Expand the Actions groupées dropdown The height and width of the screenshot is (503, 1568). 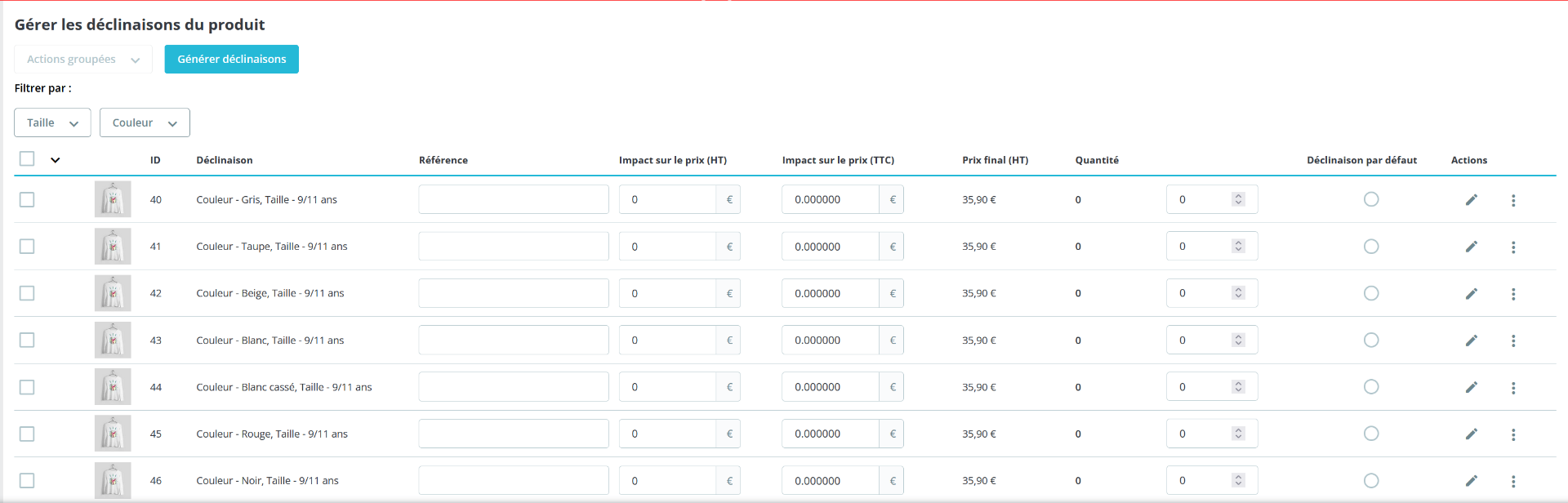tap(83, 59)
